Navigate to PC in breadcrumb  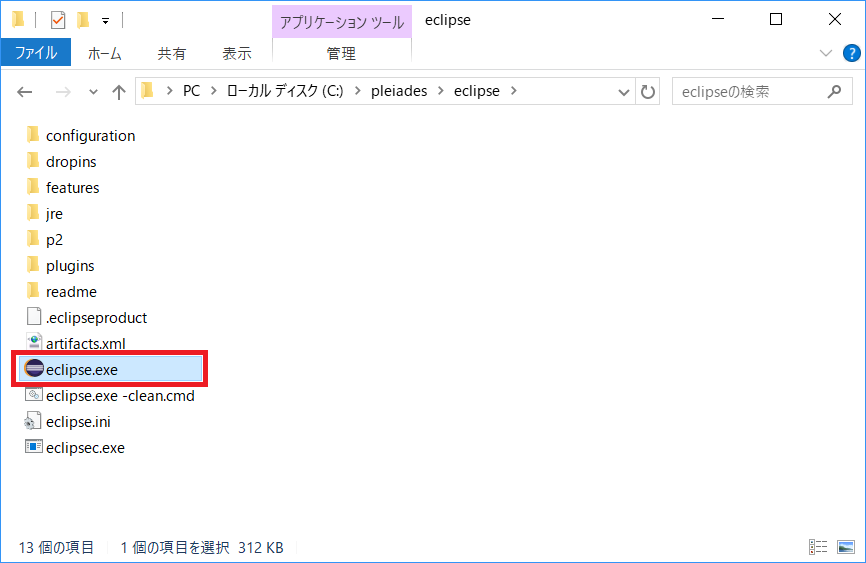[x=191, y=91]
